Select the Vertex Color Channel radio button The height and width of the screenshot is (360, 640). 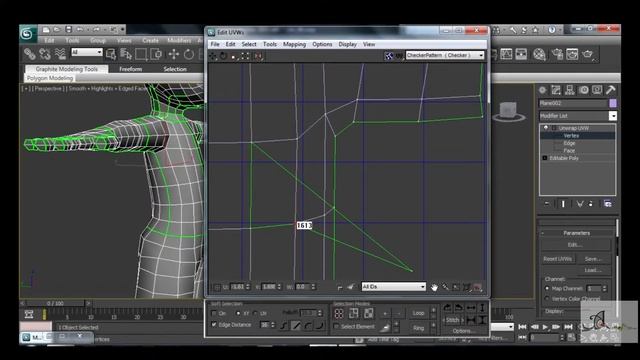(547, 299)
